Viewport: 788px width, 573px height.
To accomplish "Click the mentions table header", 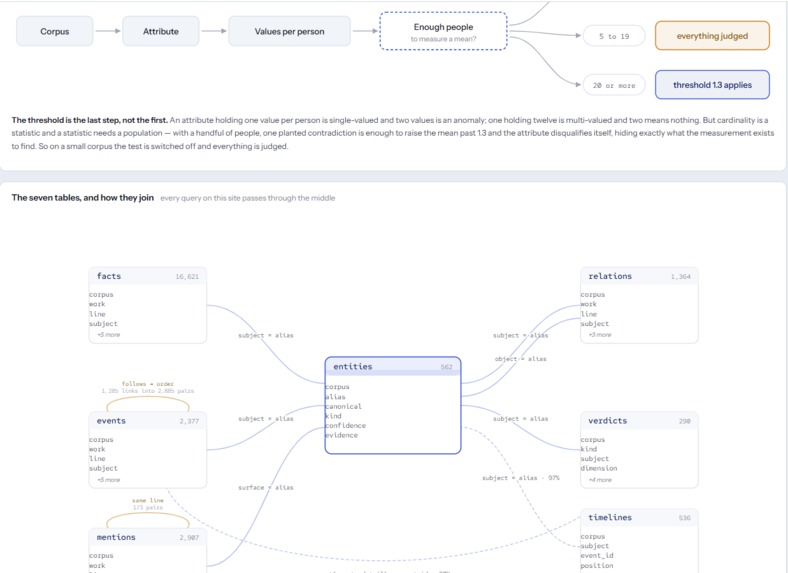I will coord(148,537).
